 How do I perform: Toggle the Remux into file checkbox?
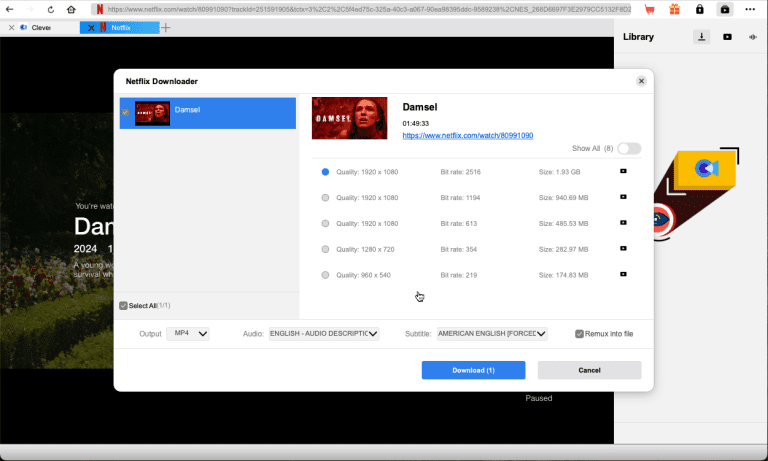coord(579,334)
